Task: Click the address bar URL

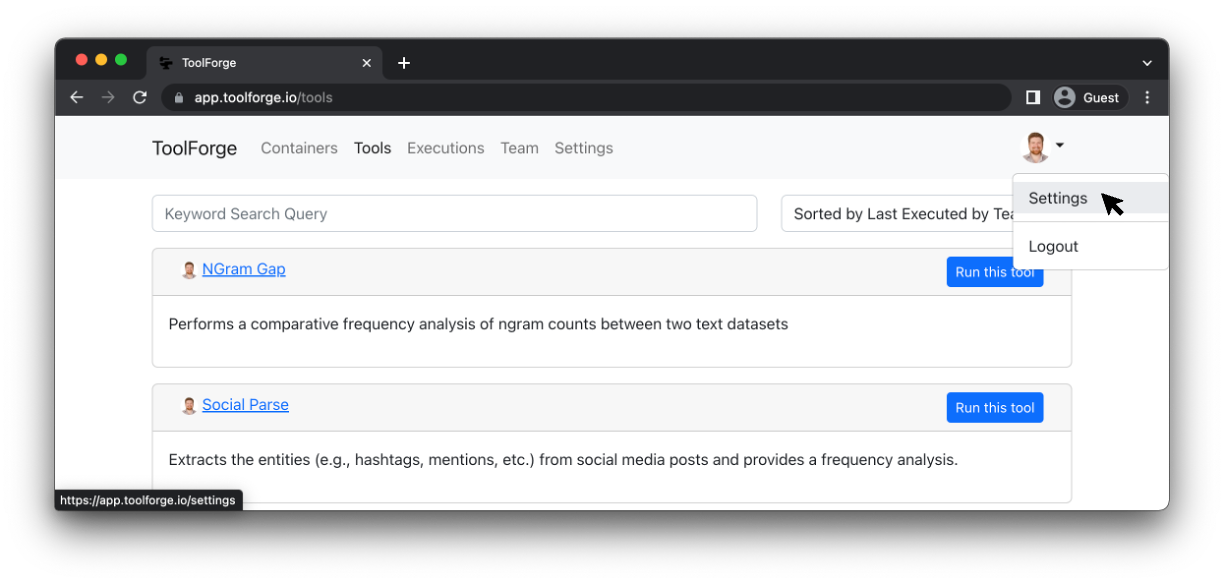Action: [263, 98]
